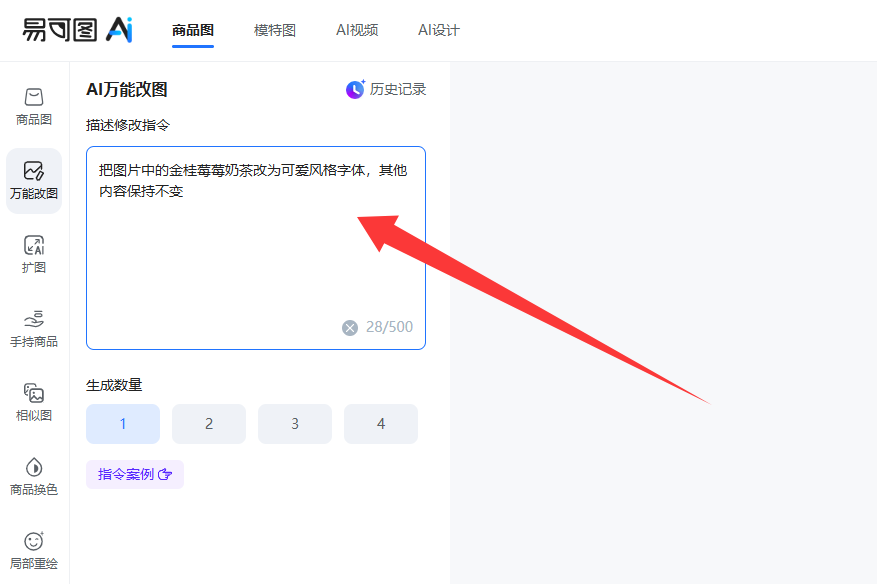Select the 商品换色 recolor tool
Screen dimensions: 877x584
click(34, 477)
